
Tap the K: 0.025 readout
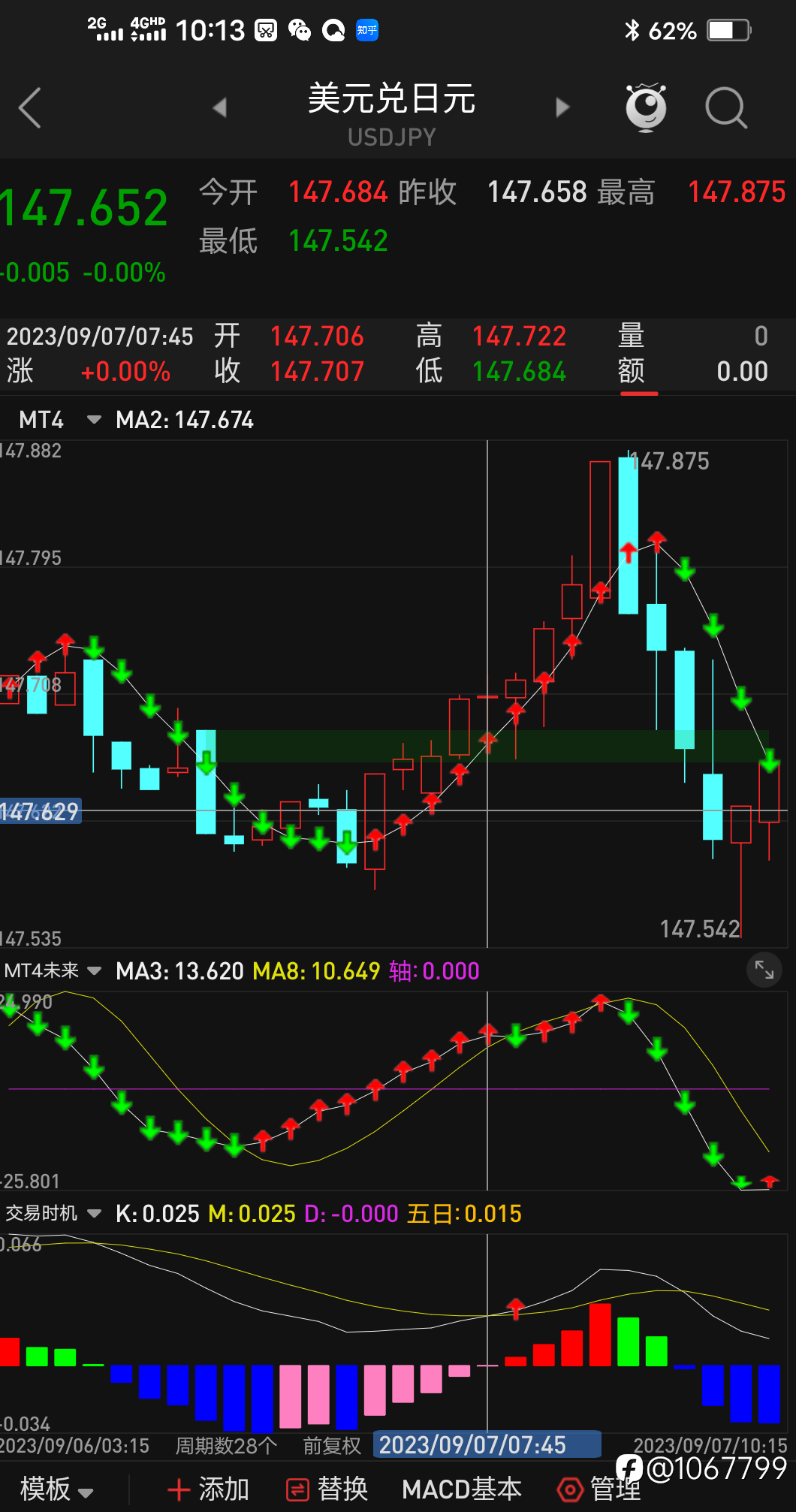158,1214
